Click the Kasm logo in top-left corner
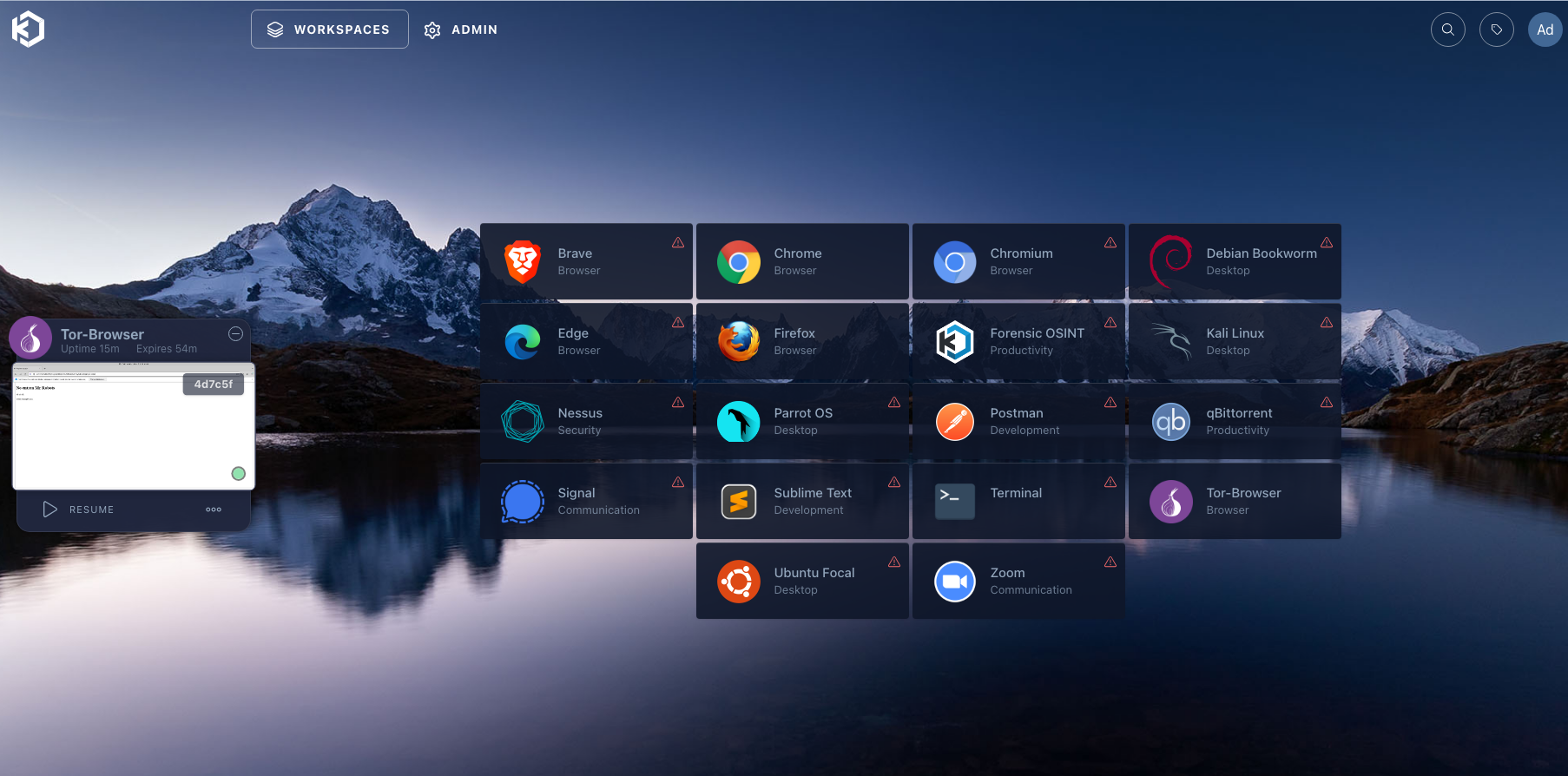 tap(28, 30)
